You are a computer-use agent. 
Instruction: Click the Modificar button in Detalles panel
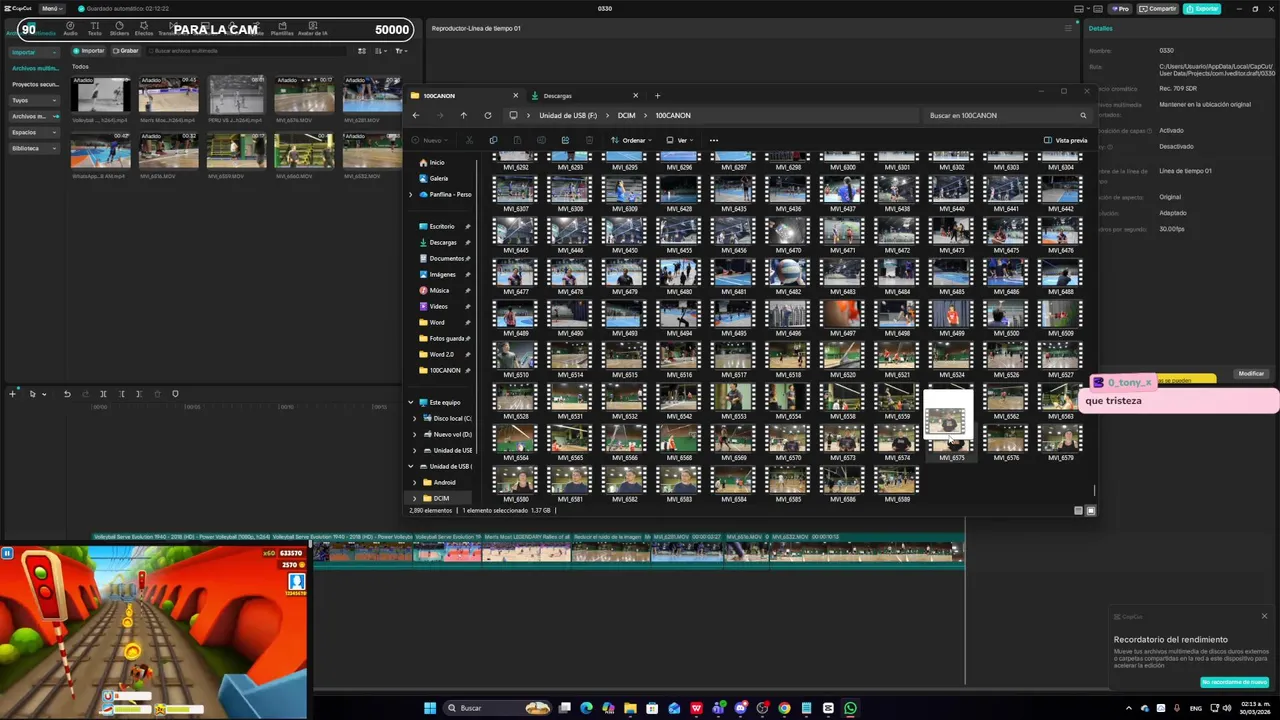point(1251,373)
